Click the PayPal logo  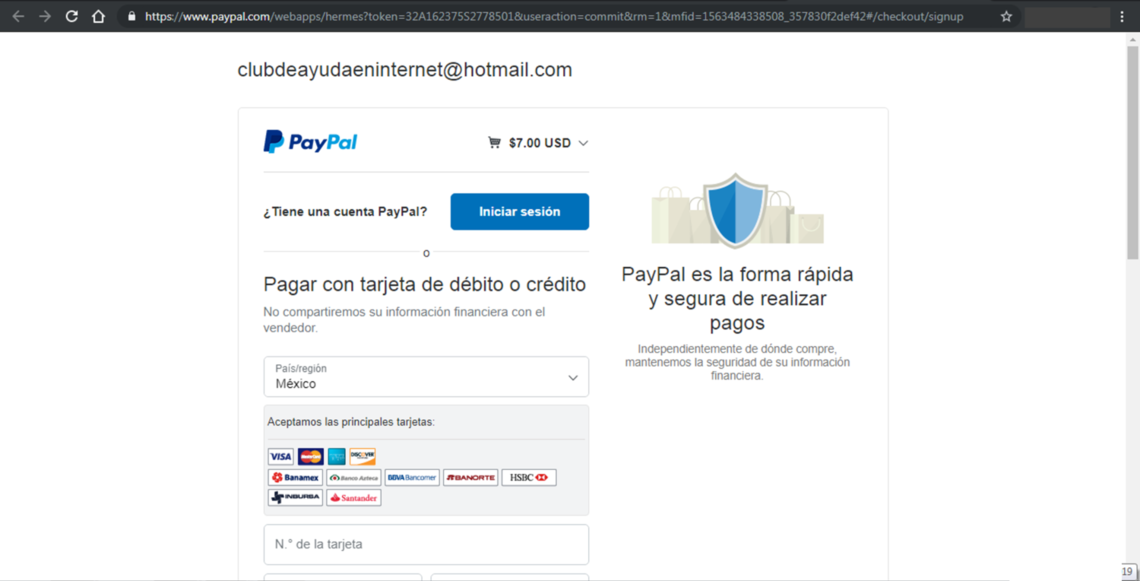pyautogui.click(x=310, y=142)
